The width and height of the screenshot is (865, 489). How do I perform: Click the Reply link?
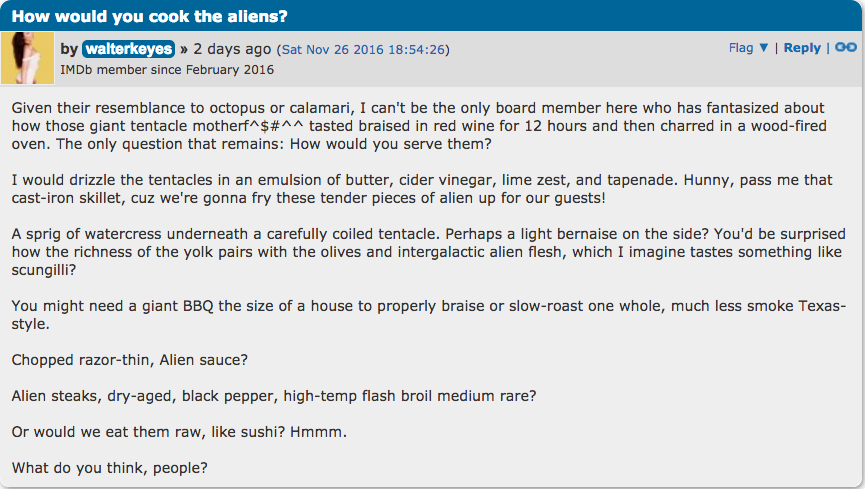click(x=802, y=48)
